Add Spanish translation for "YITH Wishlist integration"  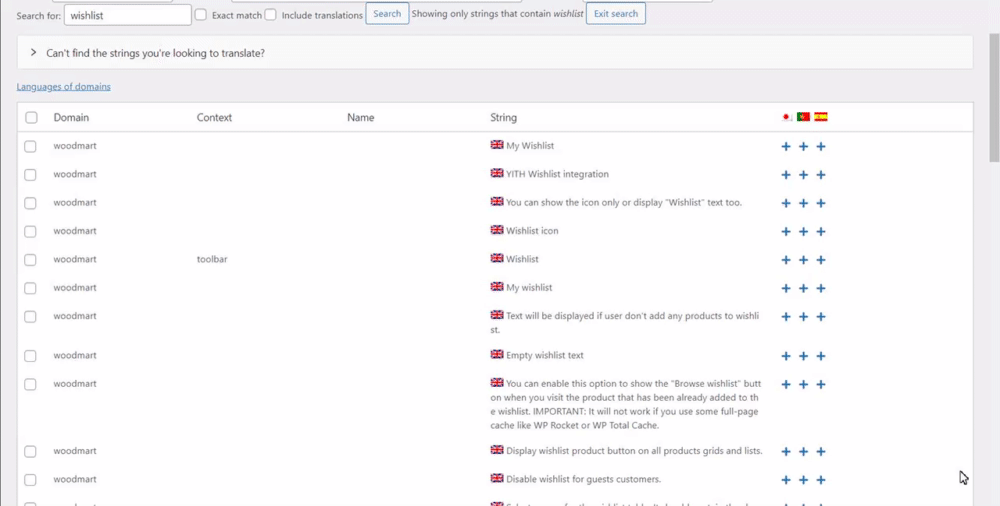click(x=821, y=175)
